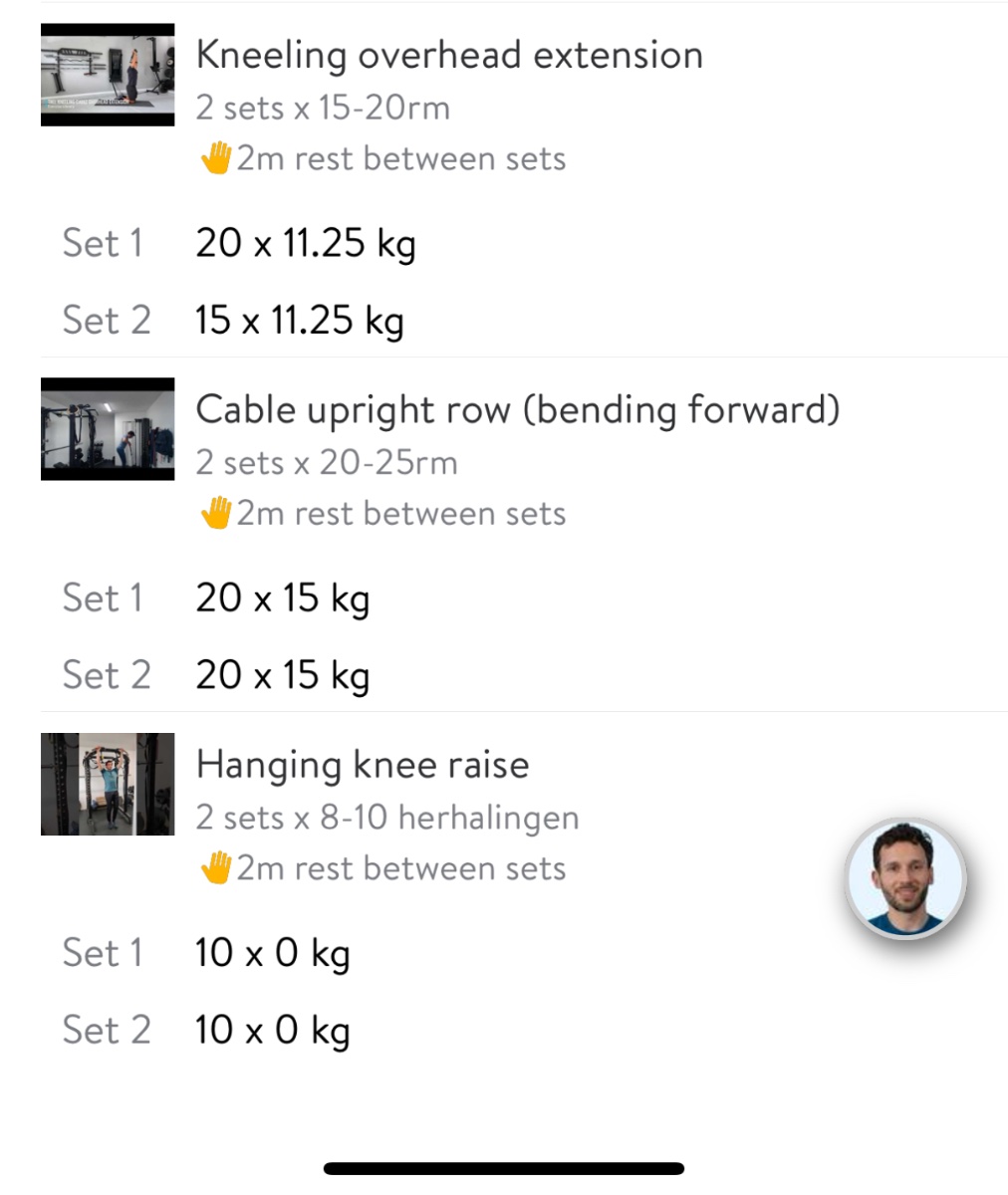
Task: Tap the rest hand icon under Kneeling extension
Action: (x=215, y=159)
